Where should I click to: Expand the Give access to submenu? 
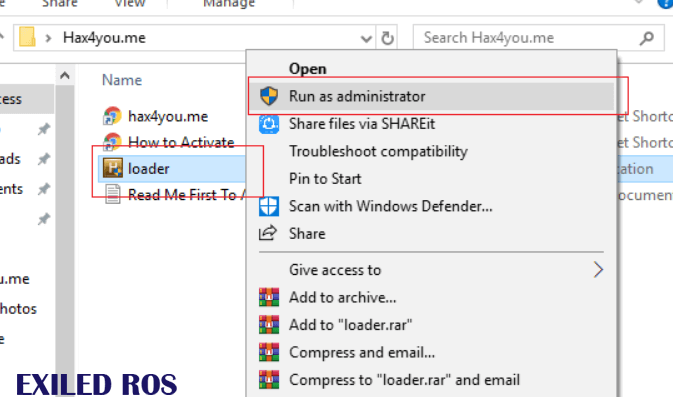click(x=431, y=270)
